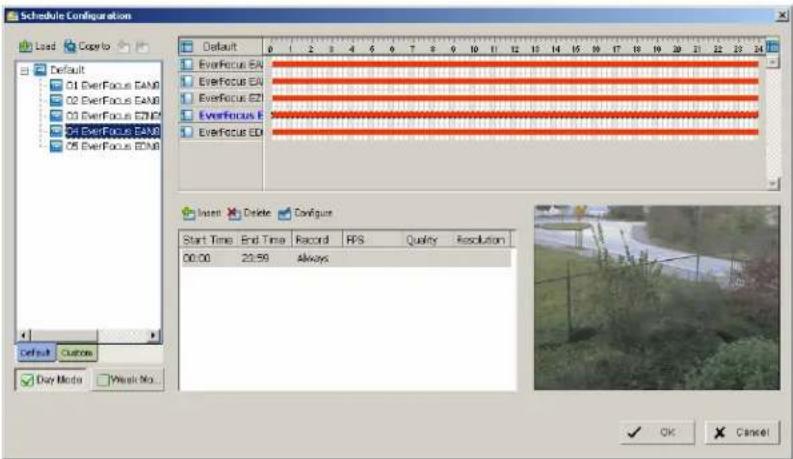The height and width of the screenshot is (459, 793).
Task: Click timeline scrollbar down arrow
Action: click(x=772, y=183)
